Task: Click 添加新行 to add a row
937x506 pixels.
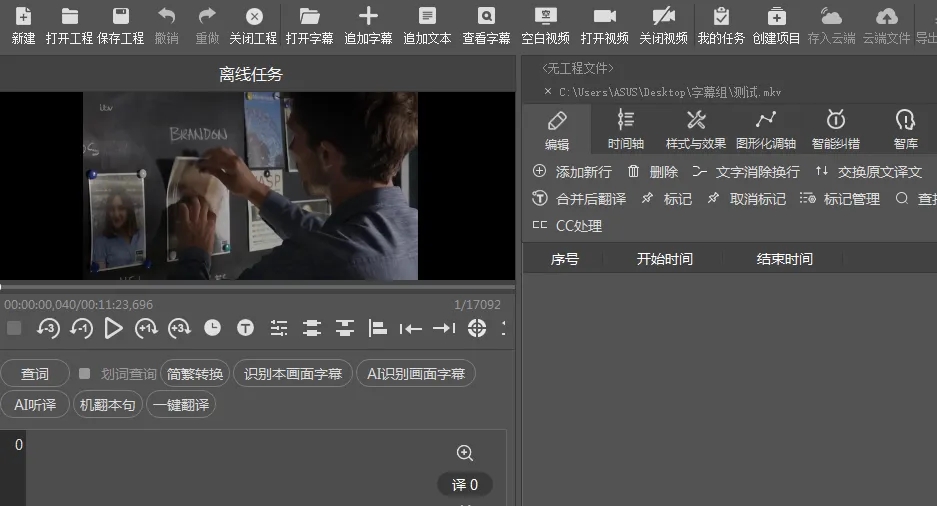Action: (x=573, y=172)
